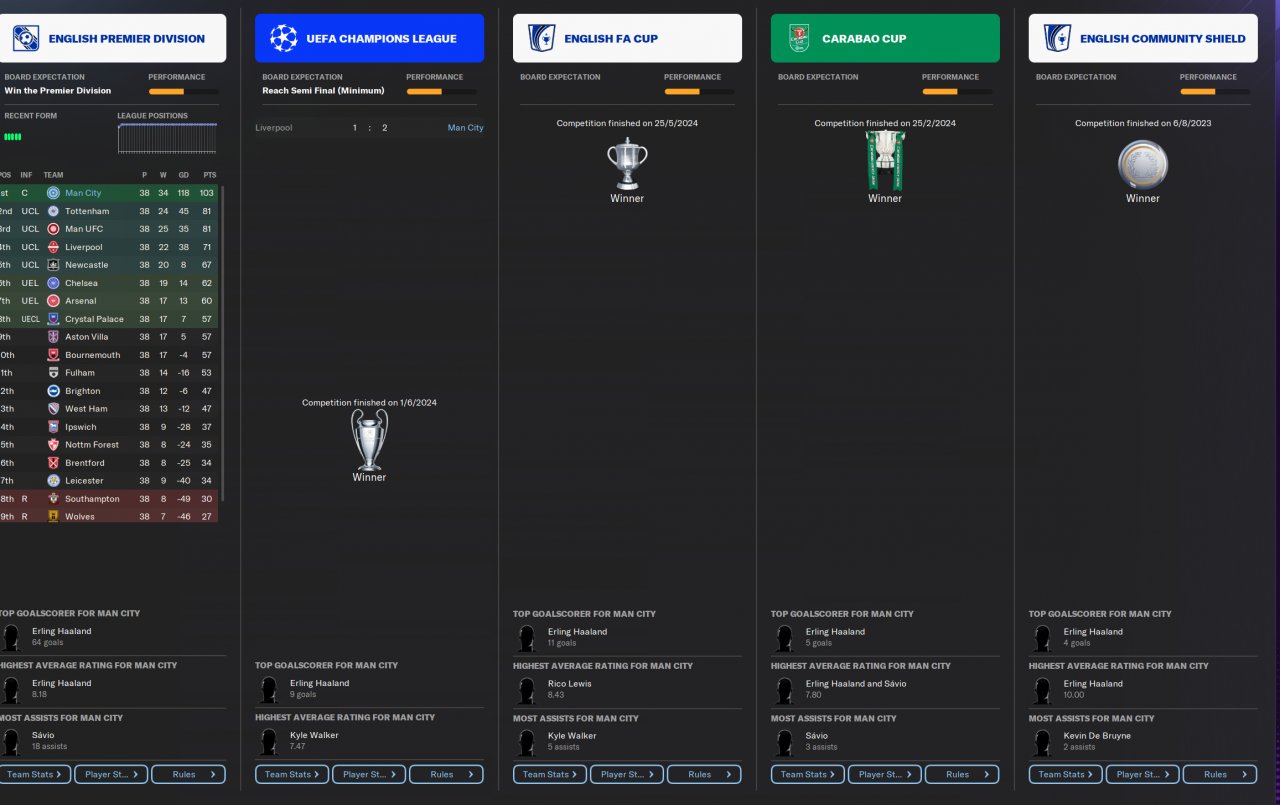Open the English Premier Division header

point(113,39)
